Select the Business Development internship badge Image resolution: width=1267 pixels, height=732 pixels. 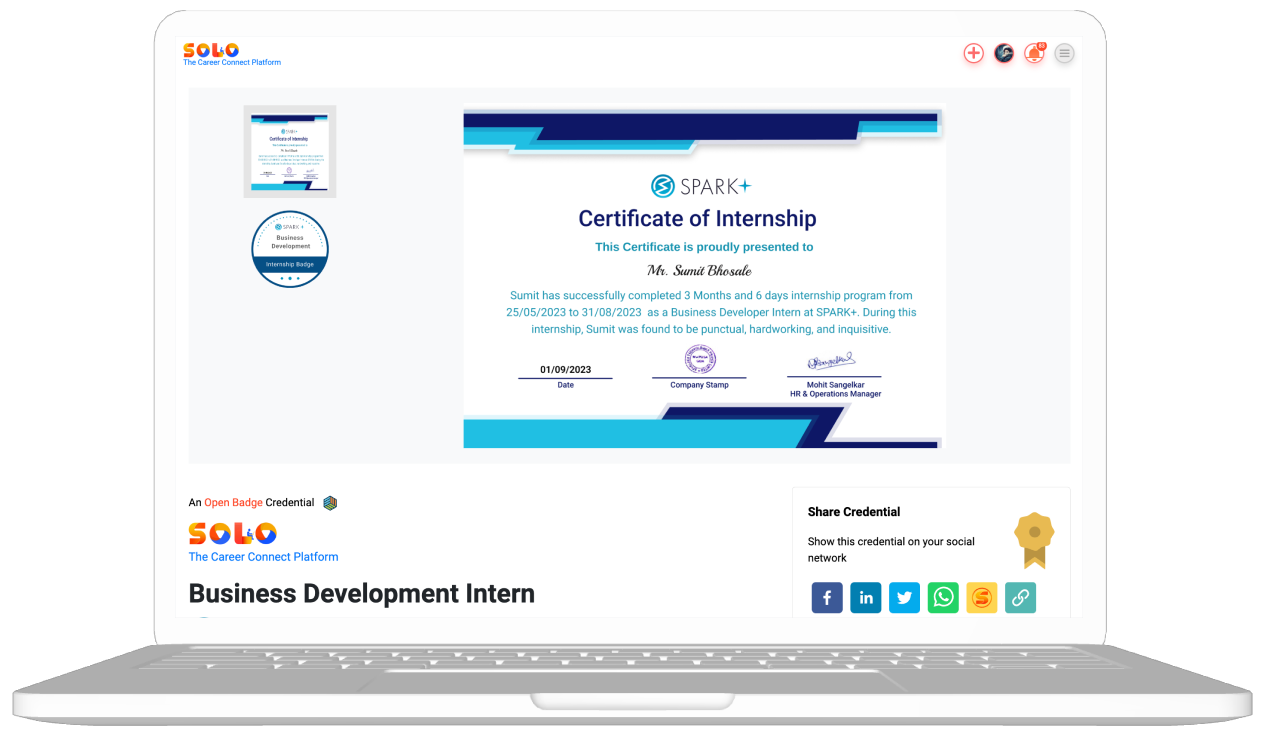click(x=290, y=249)
